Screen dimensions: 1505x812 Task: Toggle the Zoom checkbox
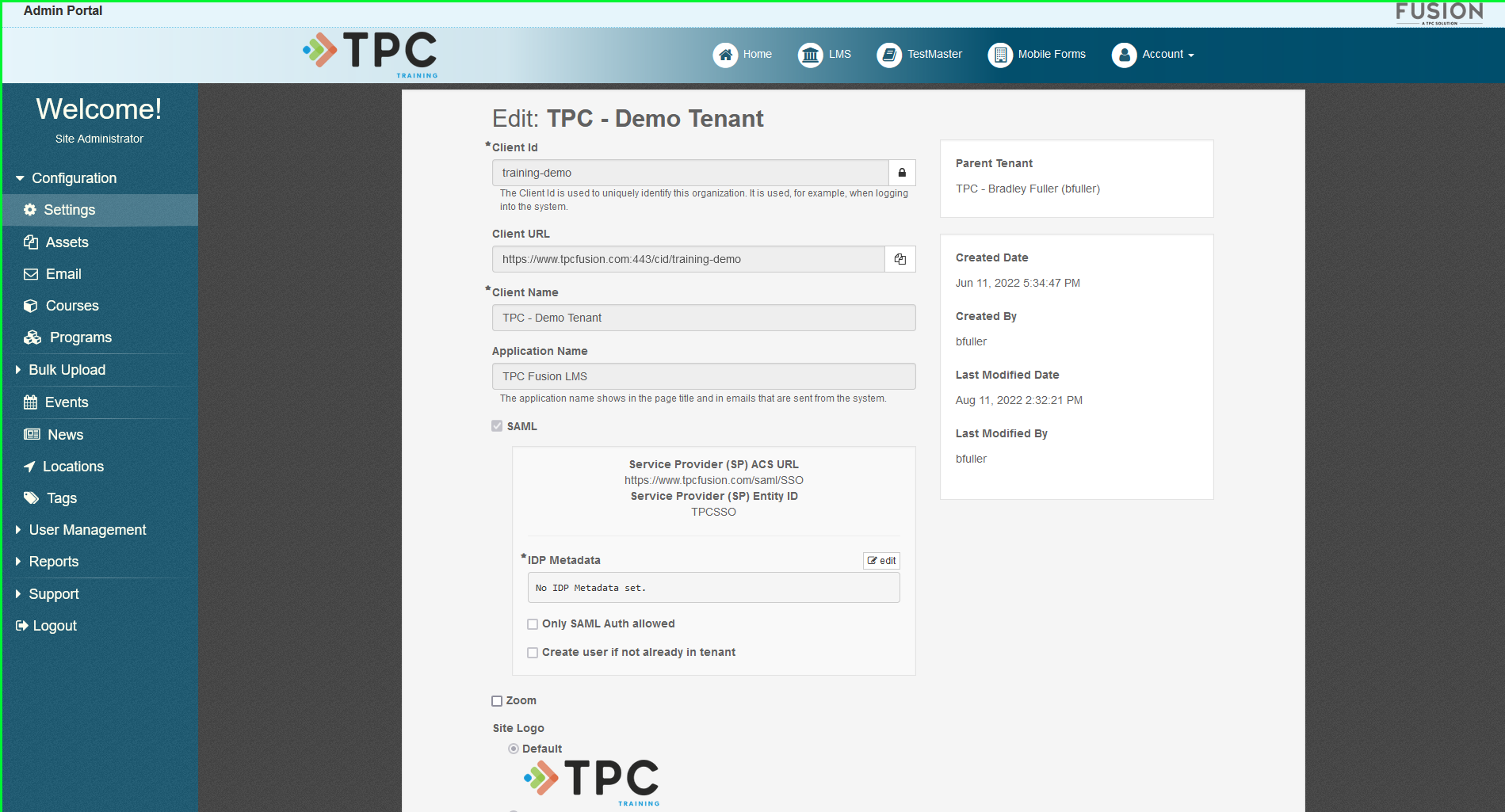[496, 701]
